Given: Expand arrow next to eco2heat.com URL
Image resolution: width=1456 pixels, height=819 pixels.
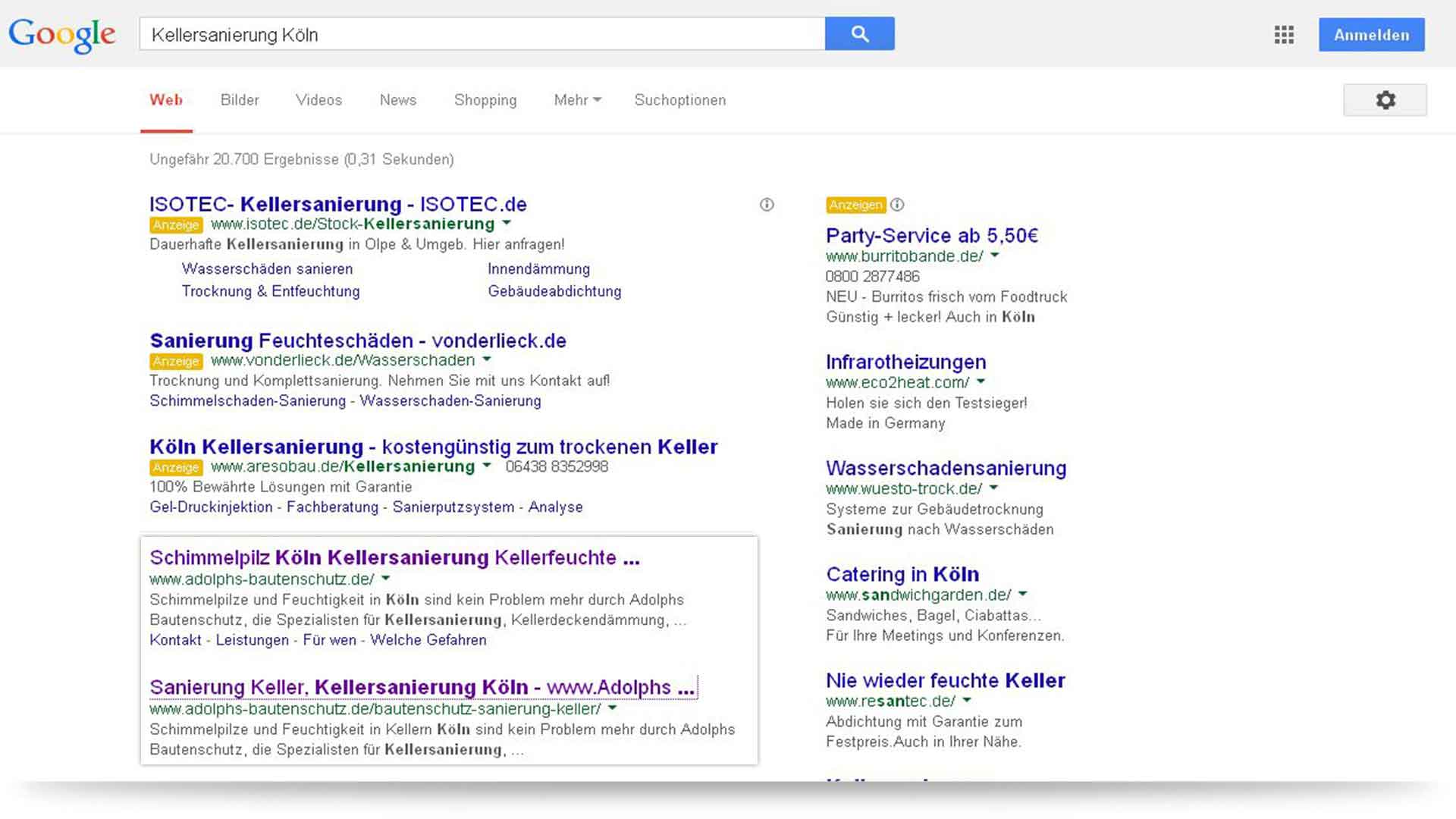Looking at the screenshot, I should tap(981, 382).
